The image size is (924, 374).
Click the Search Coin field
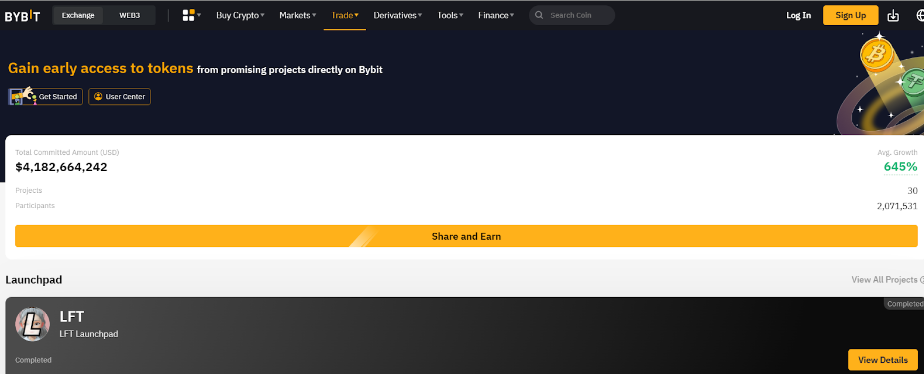[x=572, y=15]
